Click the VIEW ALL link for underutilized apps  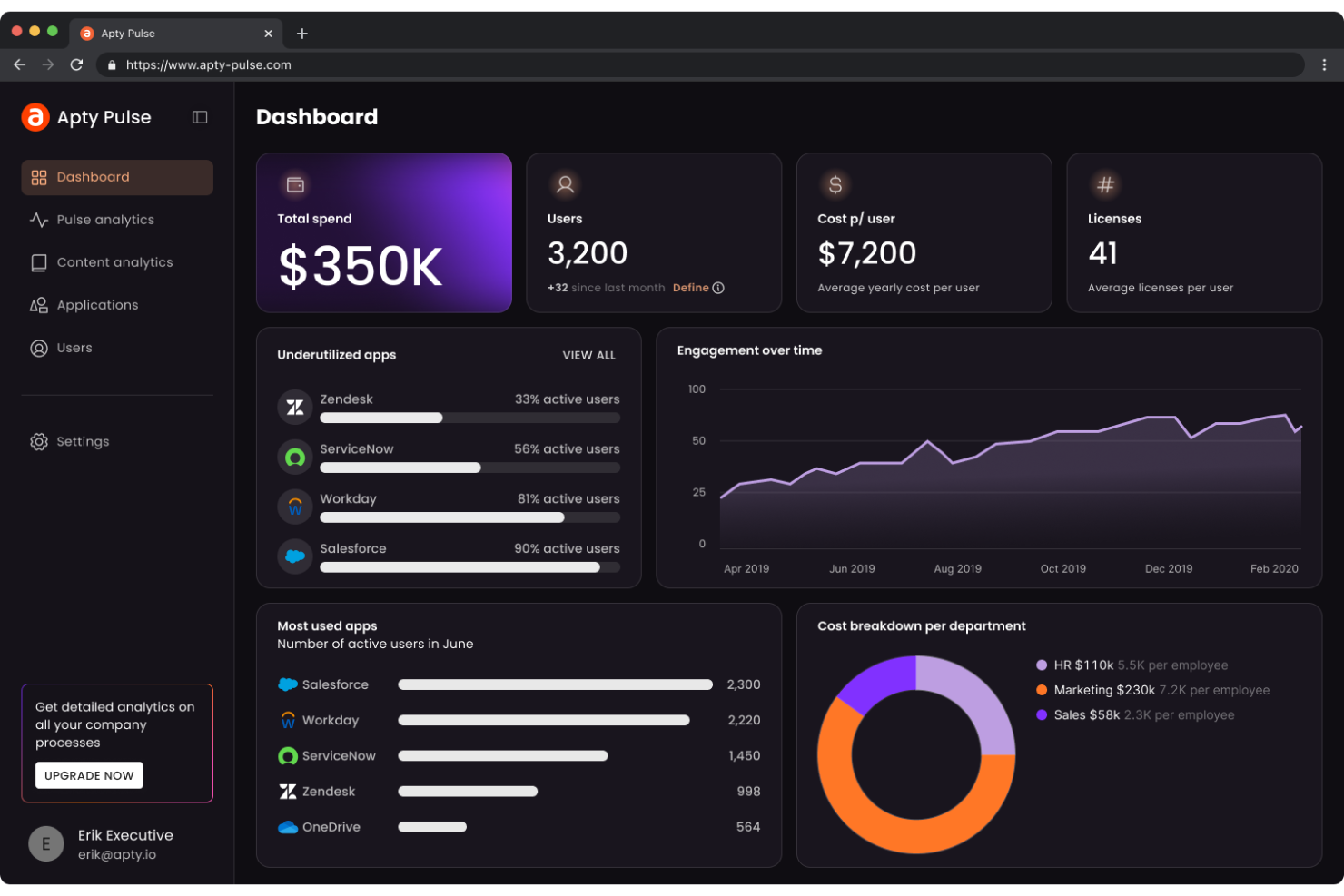click(x=588, y=355)
